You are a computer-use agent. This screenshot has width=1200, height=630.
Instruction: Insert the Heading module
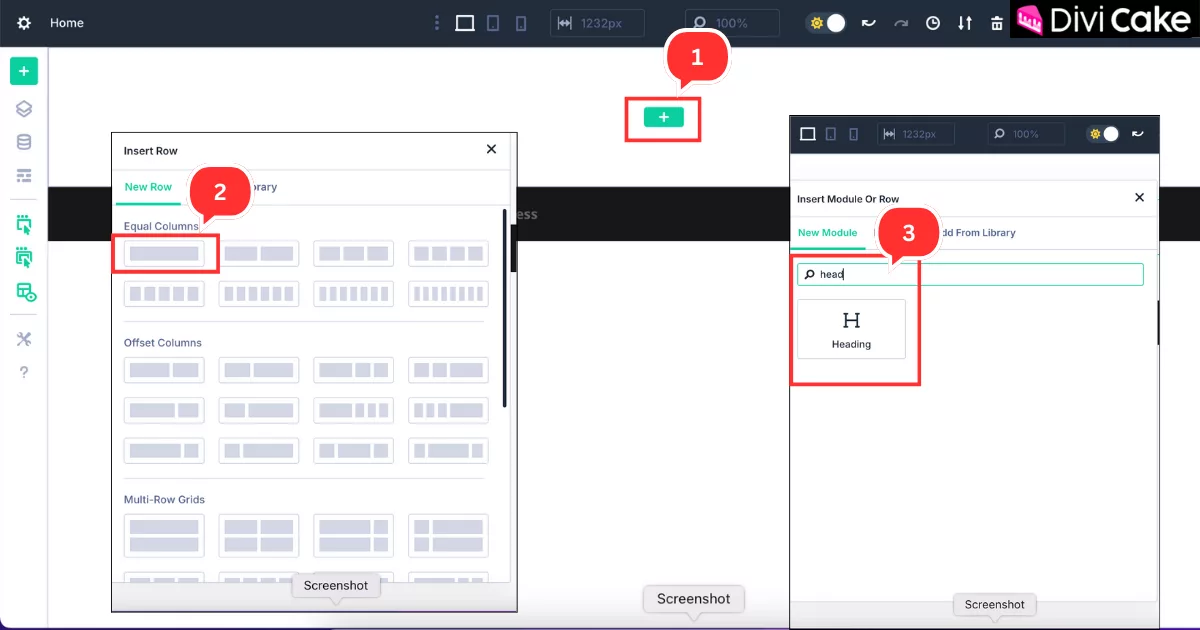tap(851, 329)
